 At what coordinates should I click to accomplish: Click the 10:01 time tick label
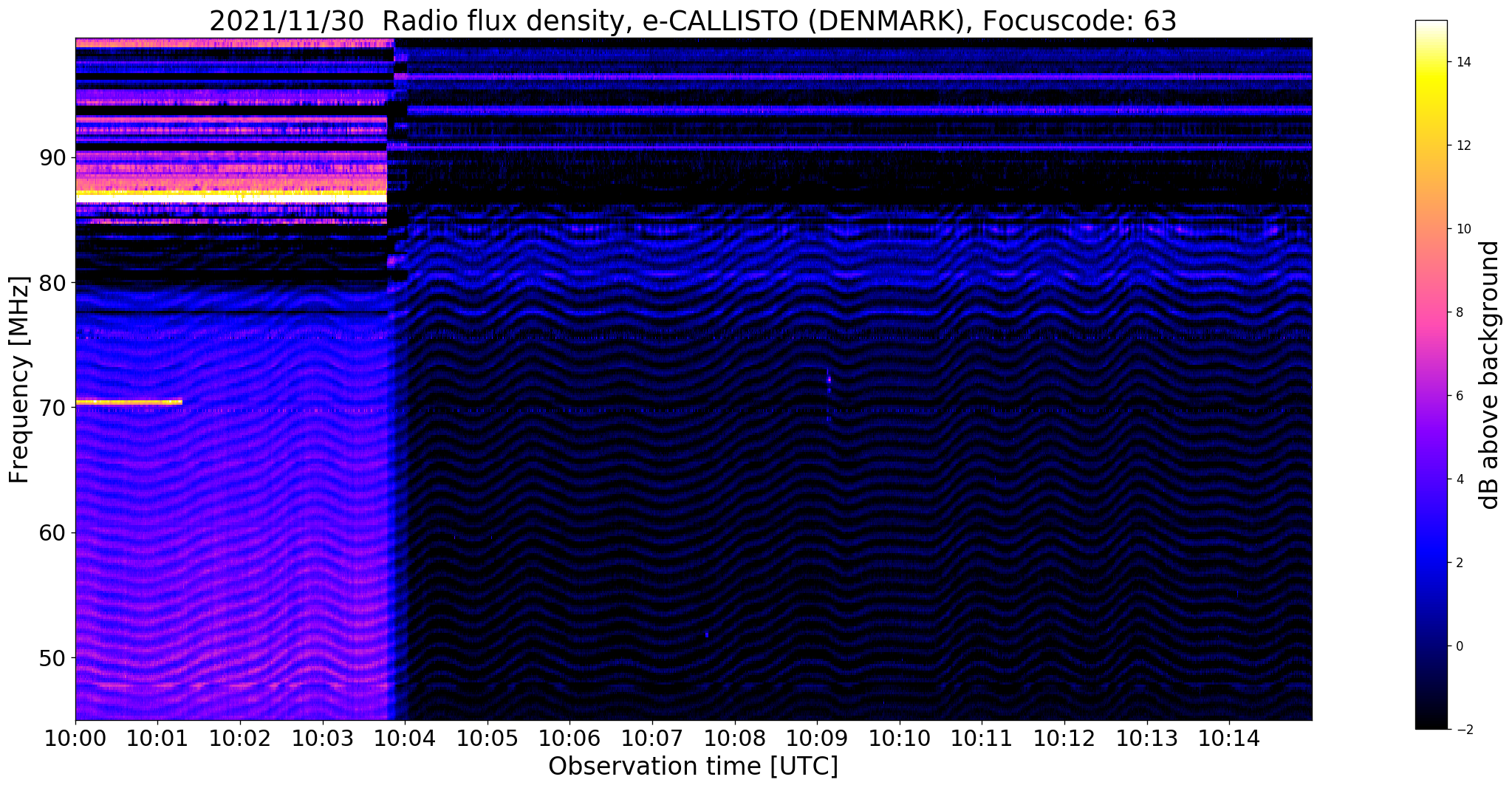[x=157, y=739]
